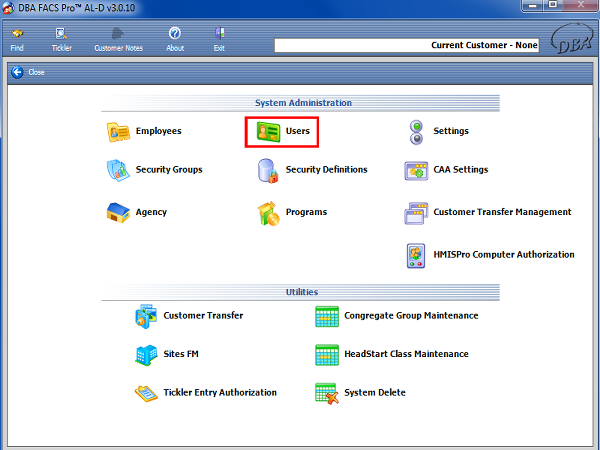
Task: Click Tickler Entry Authorization label
Action: coord(220,393)
